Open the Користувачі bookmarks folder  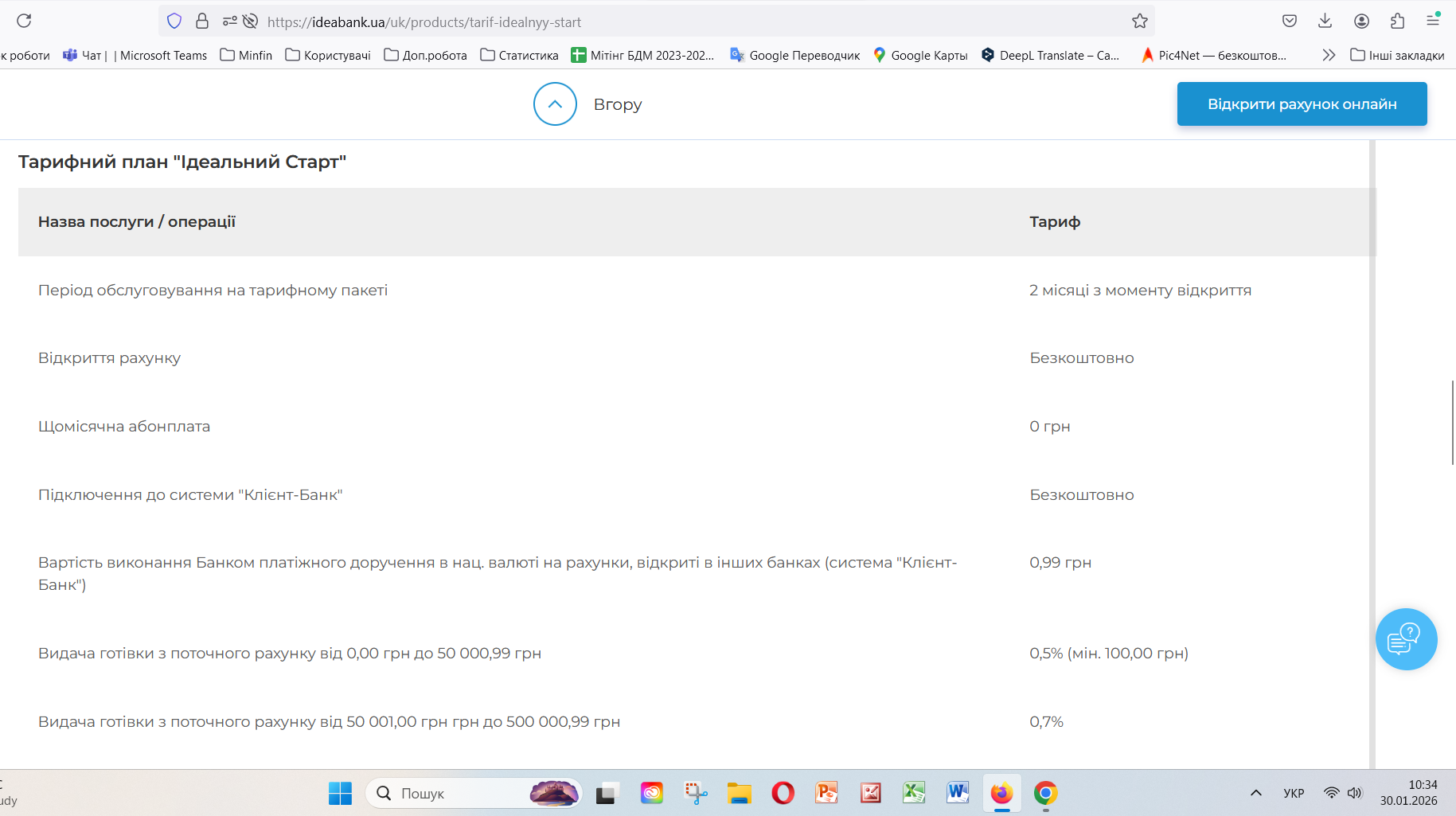(x=328, y=55)
